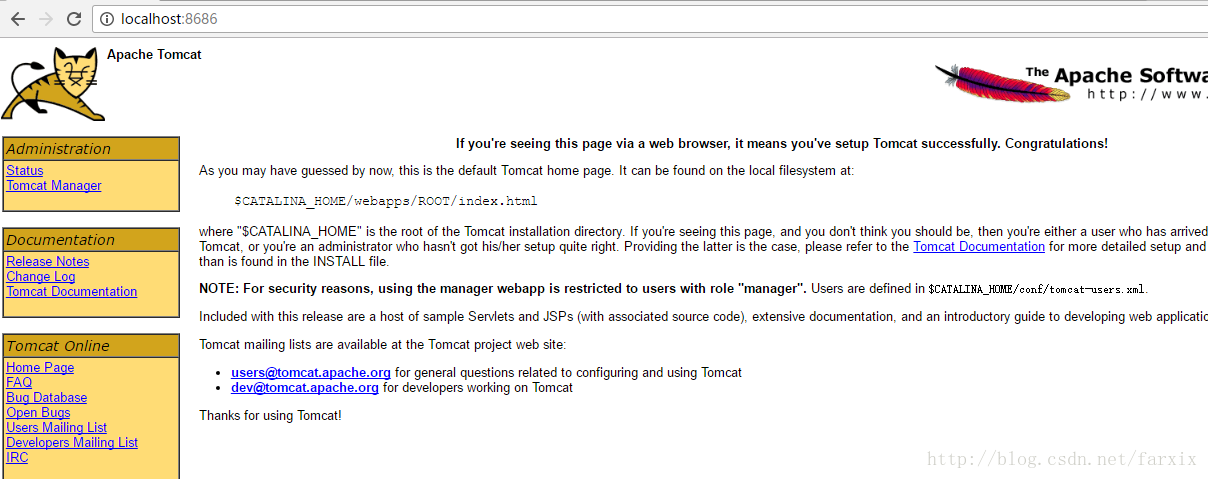Viewport: 1208px width, 479px height.
Task: Open the Users Mailing List link
Action: coord(56,428)
